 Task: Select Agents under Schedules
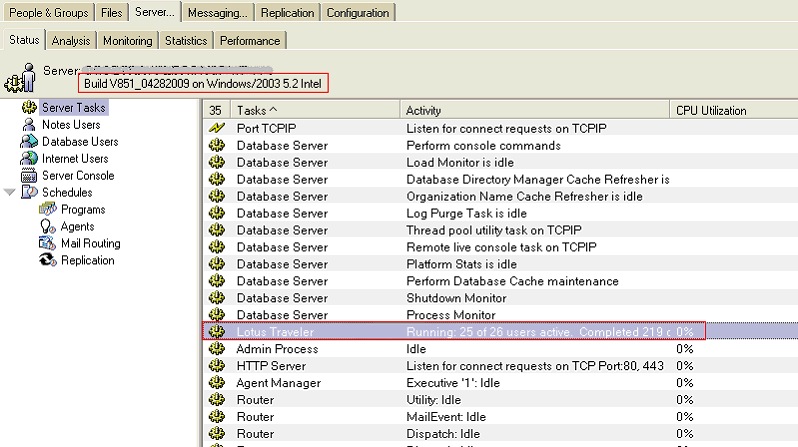[x=77, y=226]
